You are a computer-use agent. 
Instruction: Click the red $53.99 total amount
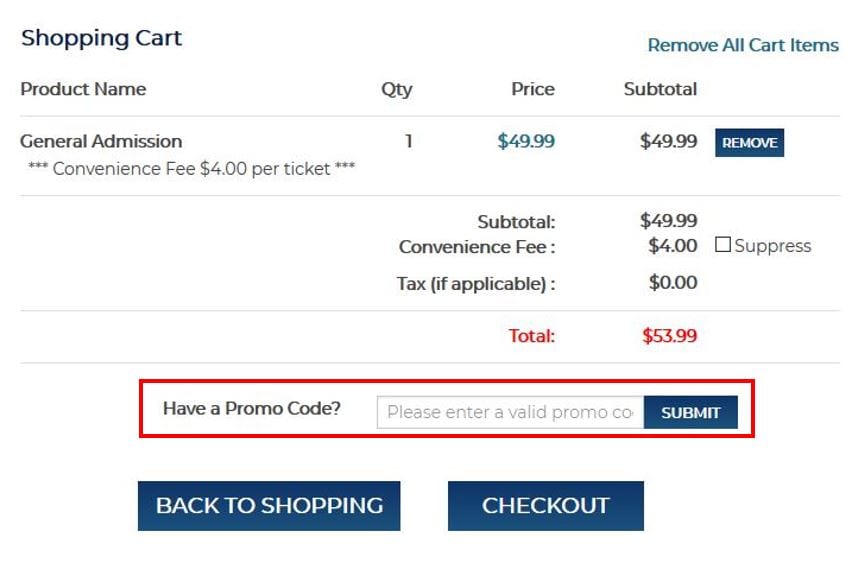669,336
